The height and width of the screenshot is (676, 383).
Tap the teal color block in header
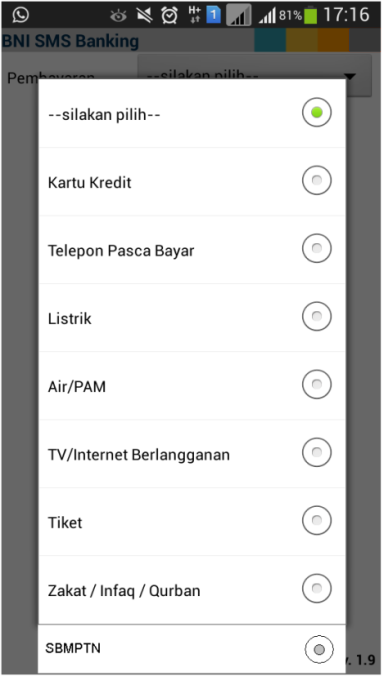click(270, 40)
